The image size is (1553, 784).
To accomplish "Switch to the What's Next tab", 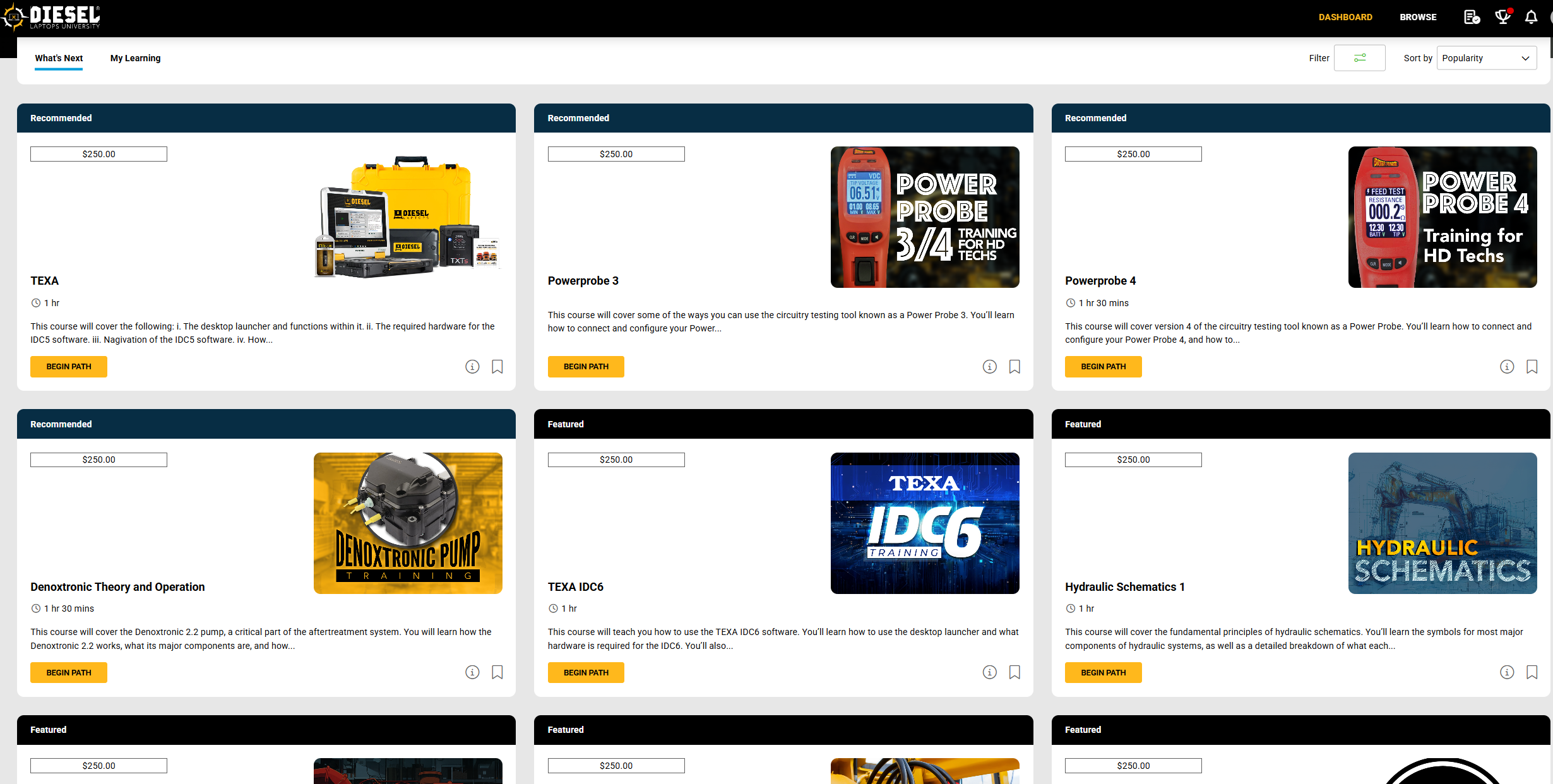I will (x=59, y=58).
